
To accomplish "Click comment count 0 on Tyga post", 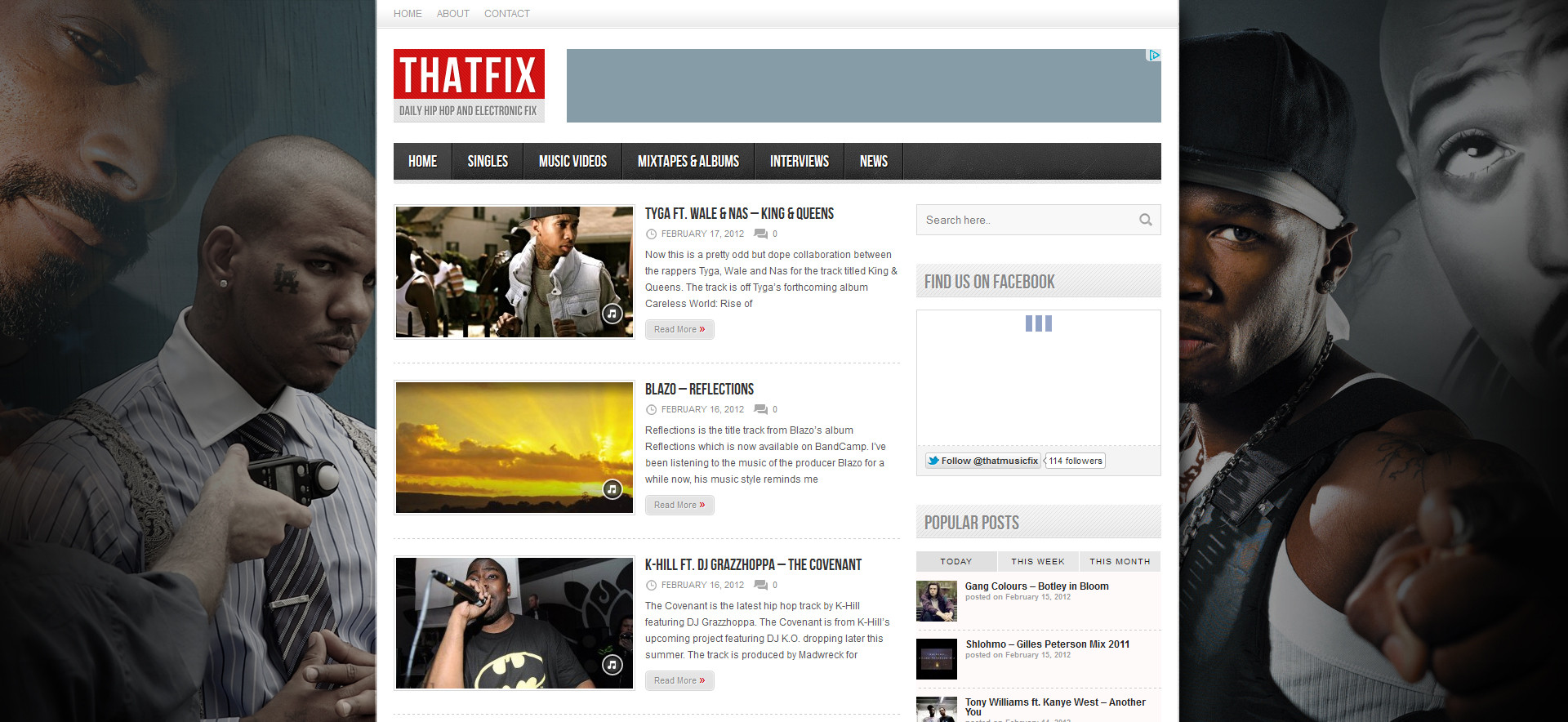I will coord(775,234).
